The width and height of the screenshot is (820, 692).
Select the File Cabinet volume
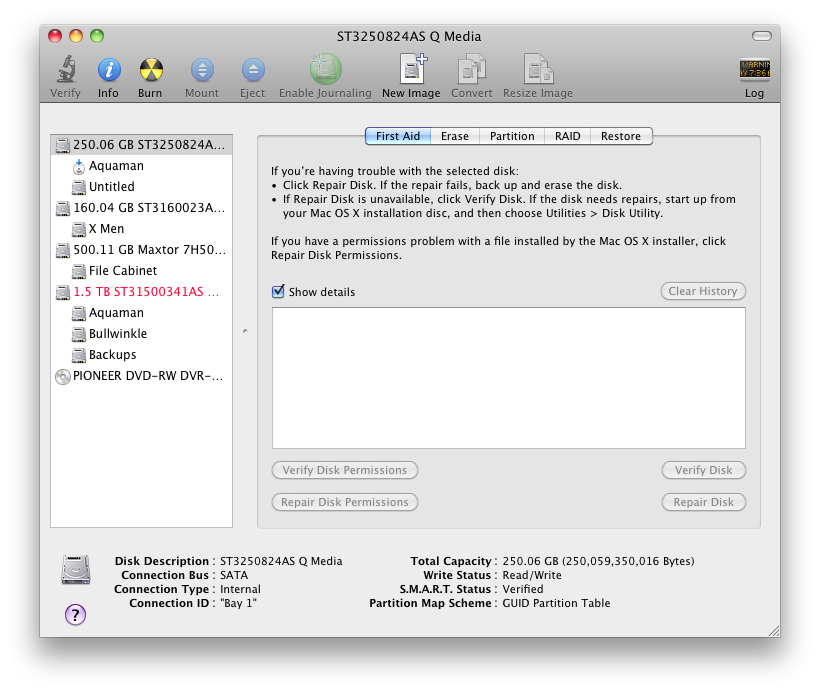[142, 270]
